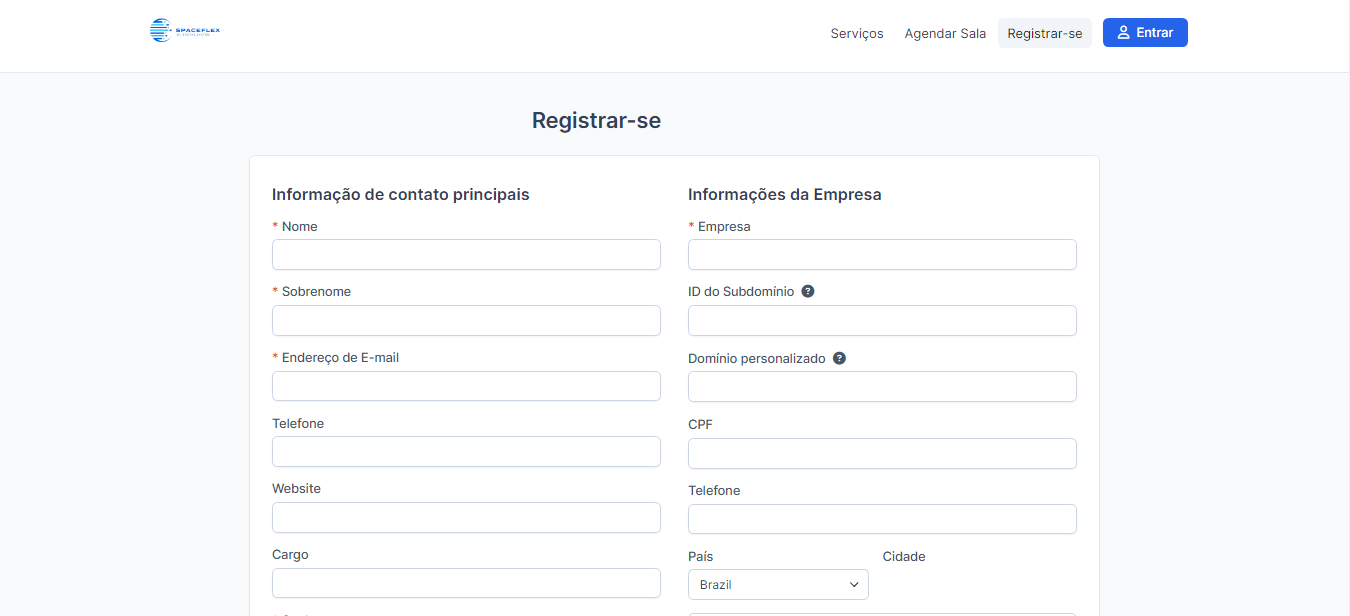This screenshot has height=616, width=1350.
Task: Open the País dropdown showing Brazil
Action: 778,585
